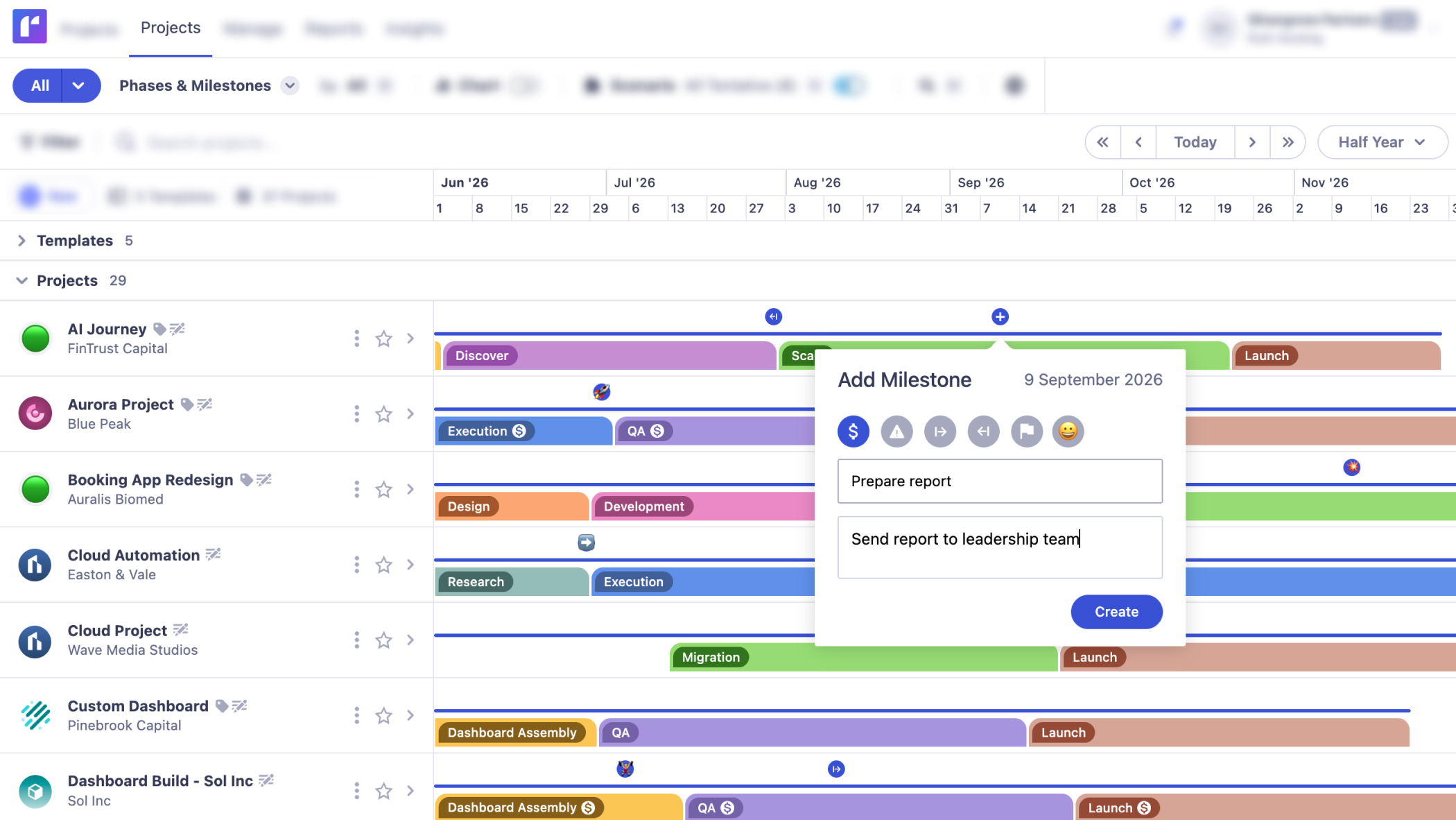Click the app logo icon
Screen dimensions: 1456x820
pyautogui.click(x=30, y=26)
